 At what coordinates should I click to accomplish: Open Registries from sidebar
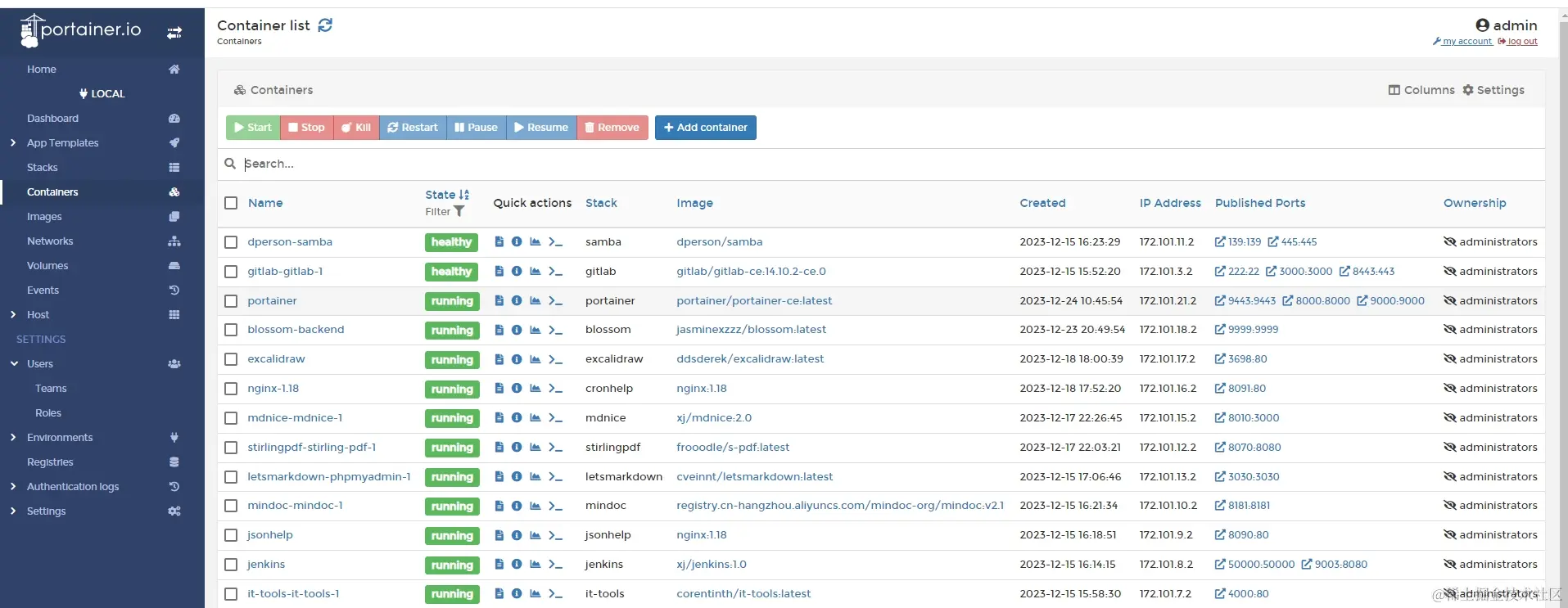point(50,462)
